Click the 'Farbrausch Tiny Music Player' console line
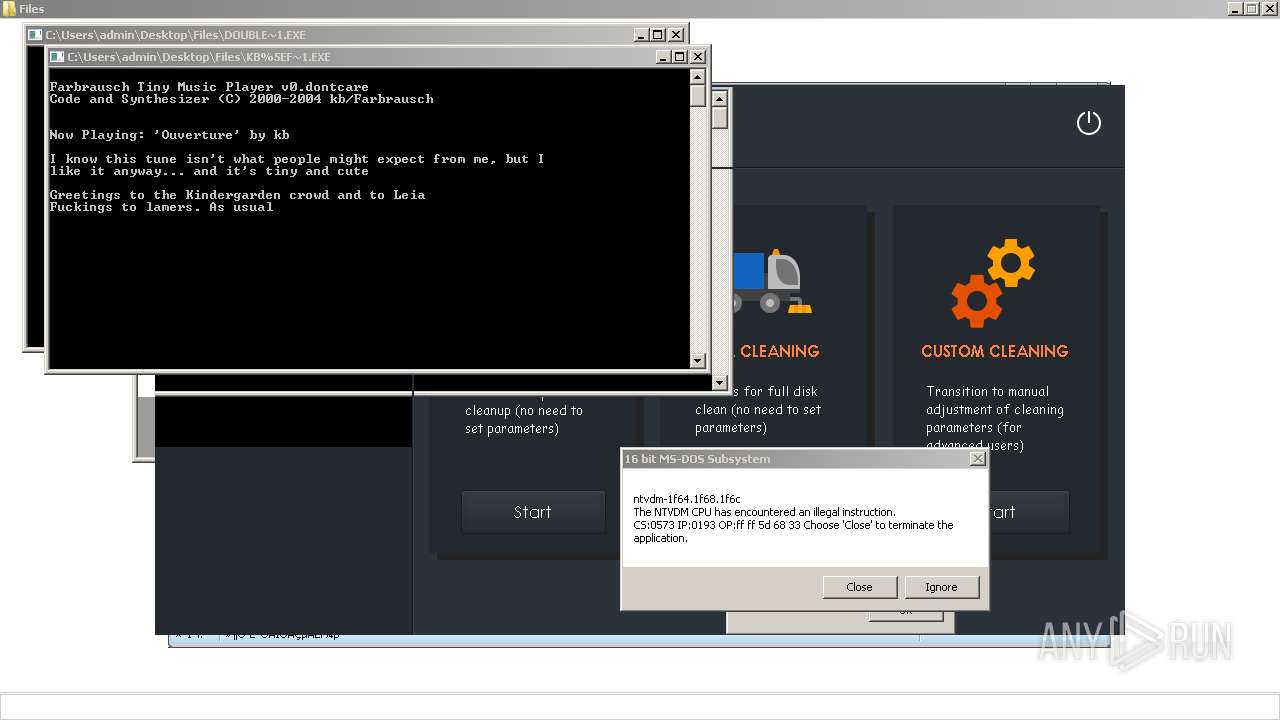Image resolution: width=1280 pixels, height=720 pixels. click(209, 87)
